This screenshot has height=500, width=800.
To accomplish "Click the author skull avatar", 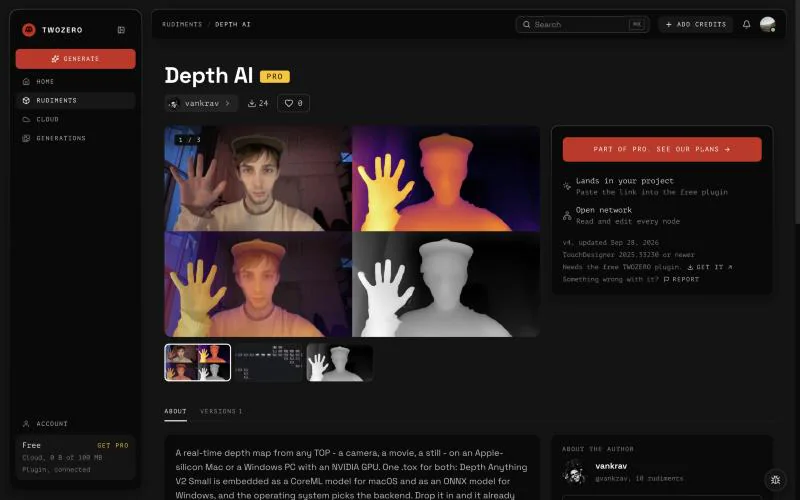I will tap(574, 472).
